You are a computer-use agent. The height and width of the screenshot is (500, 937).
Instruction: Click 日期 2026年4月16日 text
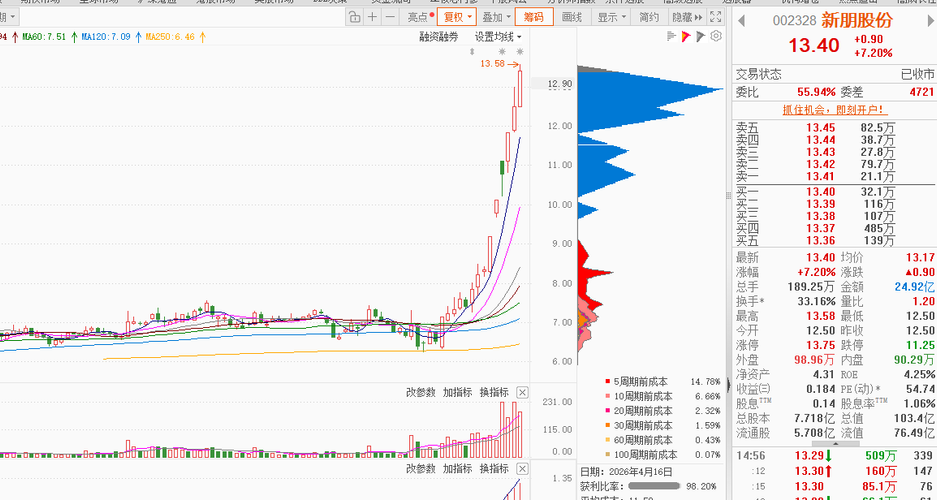626,471
